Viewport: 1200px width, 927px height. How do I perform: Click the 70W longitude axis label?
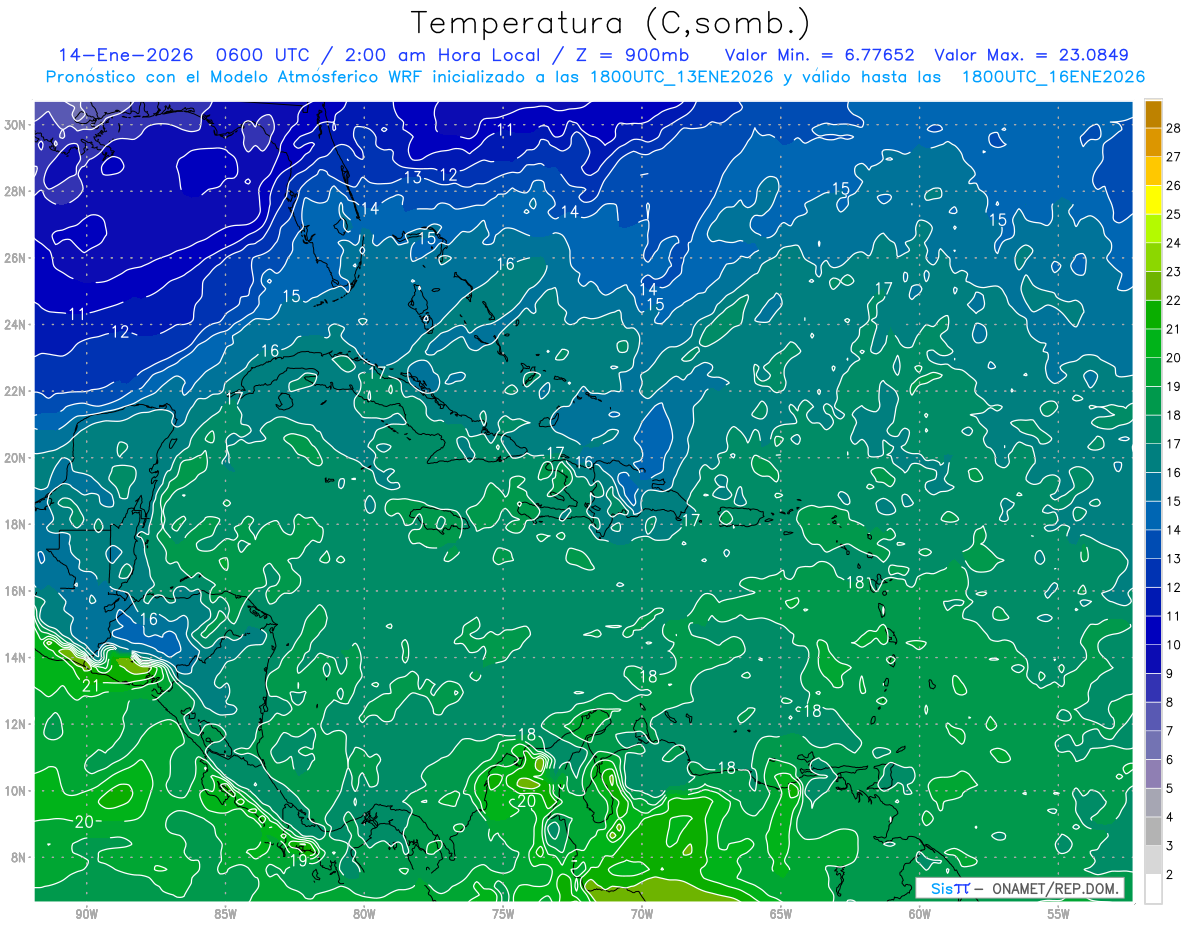(x=642, y=914)
